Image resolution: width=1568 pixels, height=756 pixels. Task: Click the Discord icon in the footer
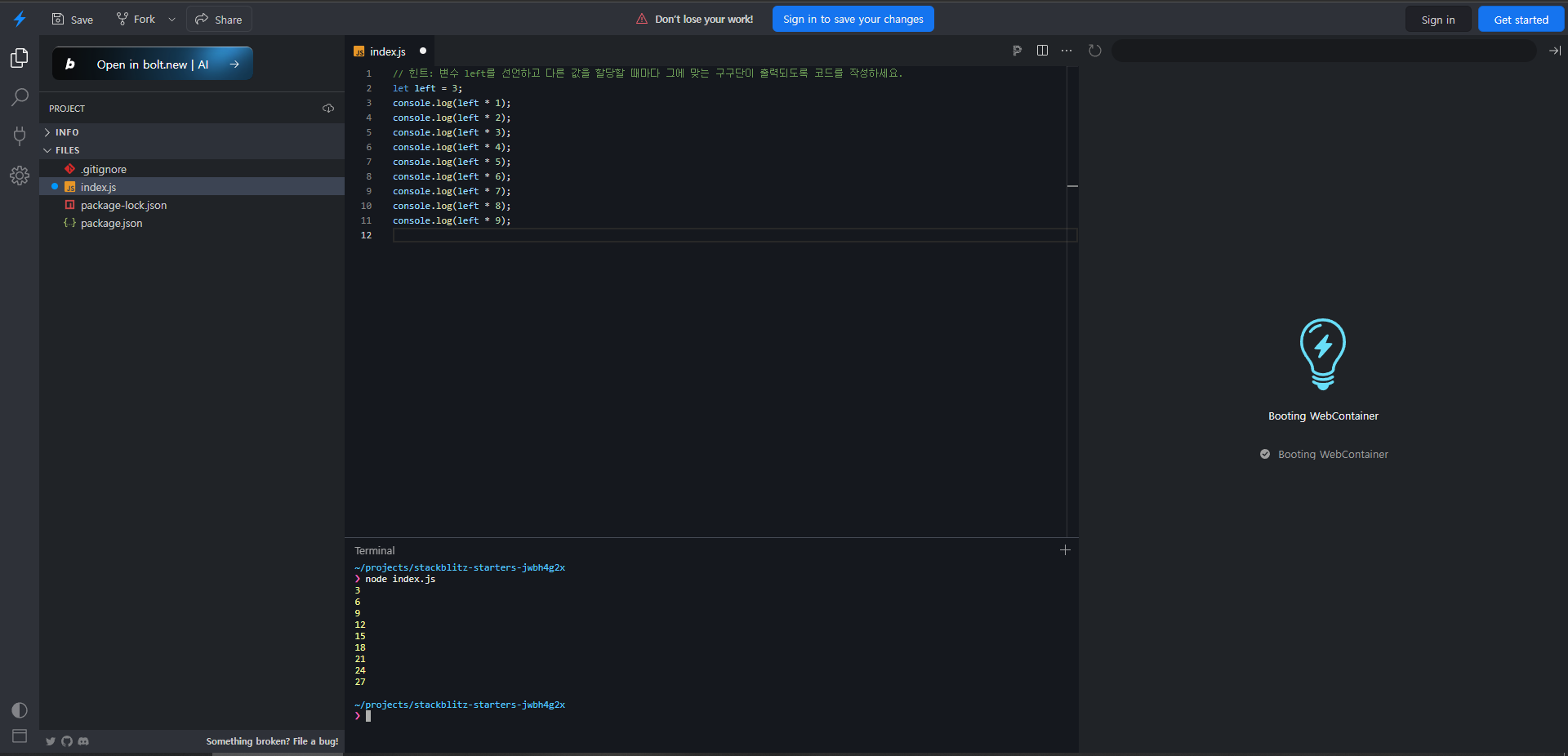tap(83, 741)
